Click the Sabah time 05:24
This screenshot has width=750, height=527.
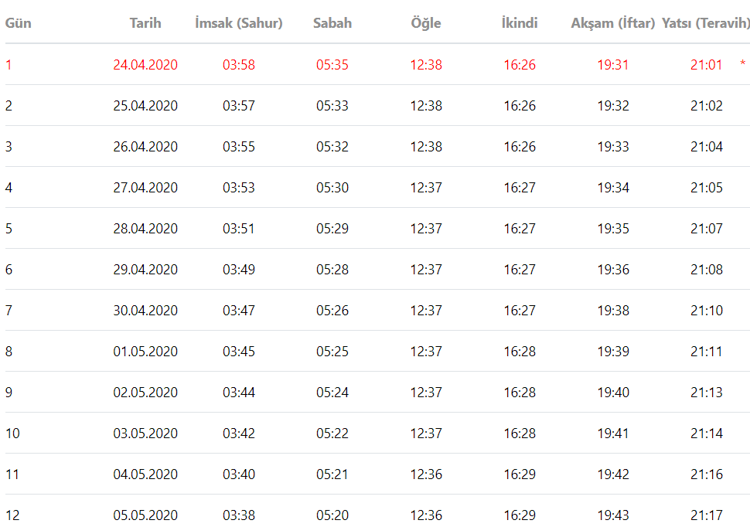(332, 392)
